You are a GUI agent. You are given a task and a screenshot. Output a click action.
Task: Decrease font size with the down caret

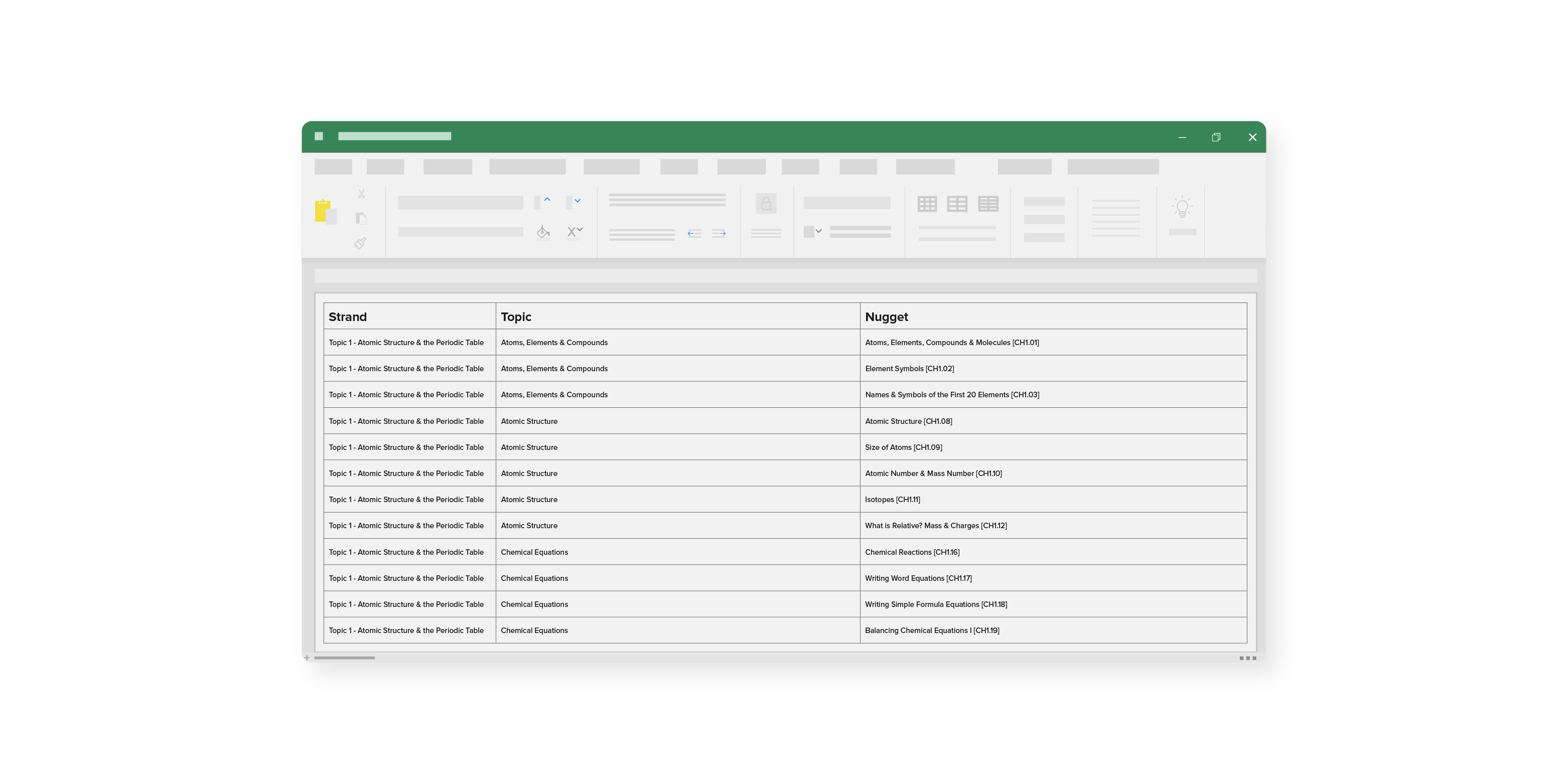[x=578, y=200]
